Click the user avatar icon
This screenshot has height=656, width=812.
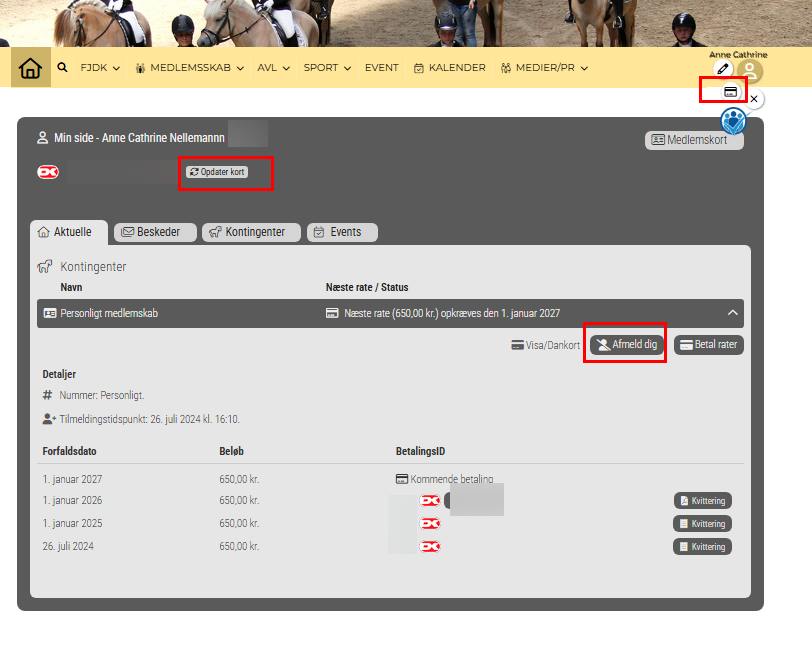(751, 71)
